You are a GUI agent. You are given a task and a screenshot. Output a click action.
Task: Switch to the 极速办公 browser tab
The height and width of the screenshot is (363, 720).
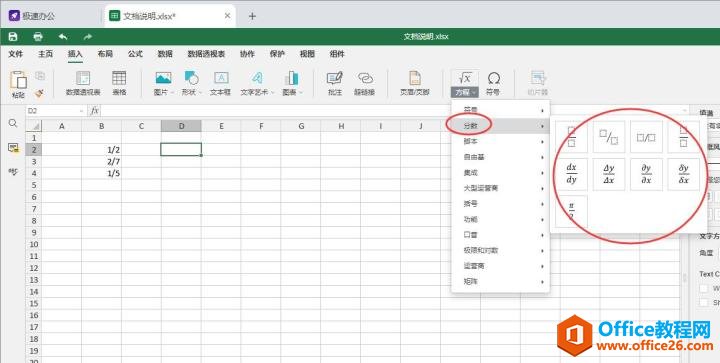[51, 16]
